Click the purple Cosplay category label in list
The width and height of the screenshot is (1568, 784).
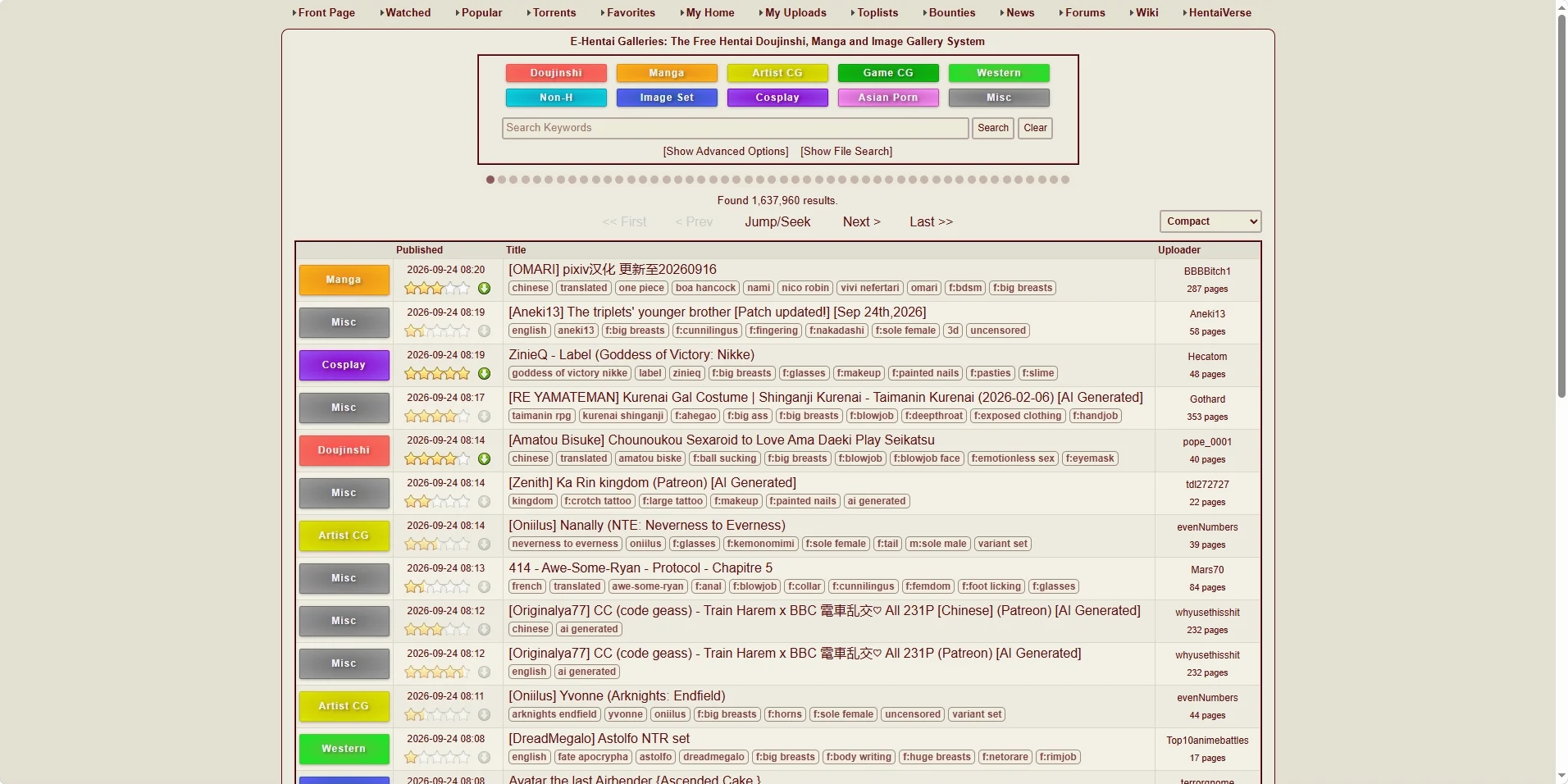344,365
